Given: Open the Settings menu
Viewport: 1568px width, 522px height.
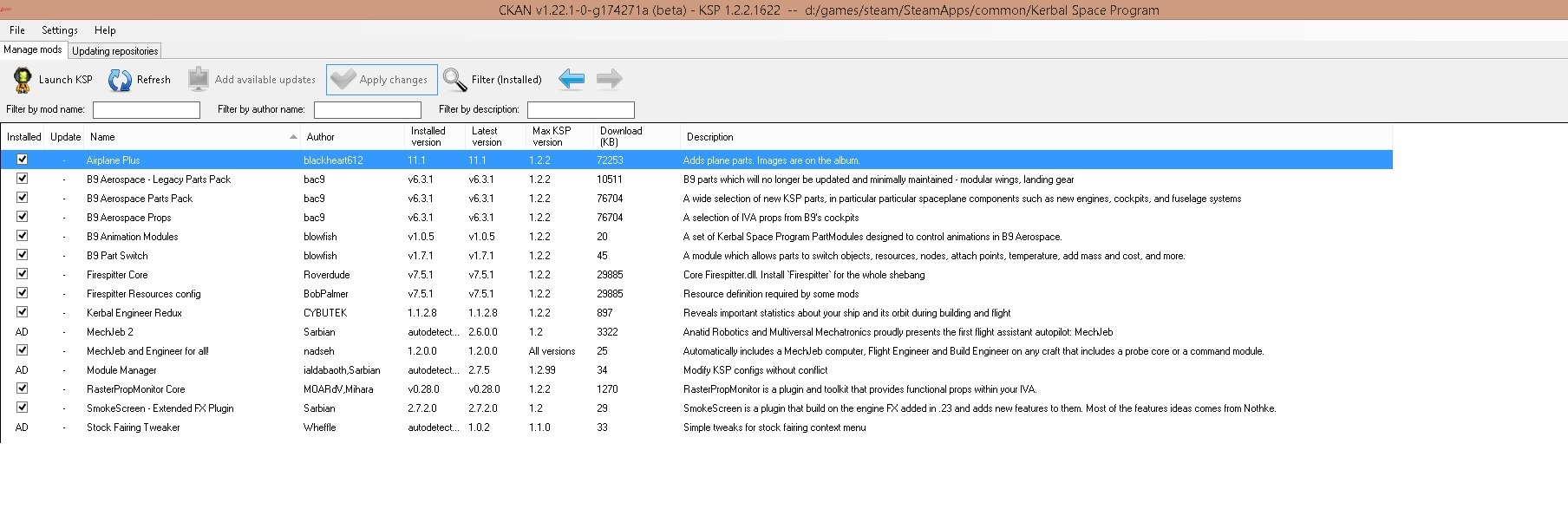Looking at the screenshot, I should [60, 30].
